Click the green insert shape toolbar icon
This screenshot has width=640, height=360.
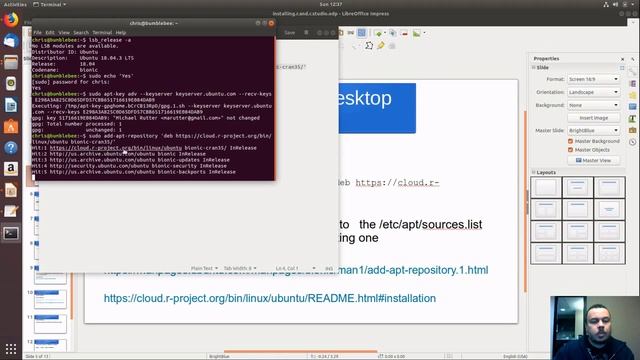(378, 33)
